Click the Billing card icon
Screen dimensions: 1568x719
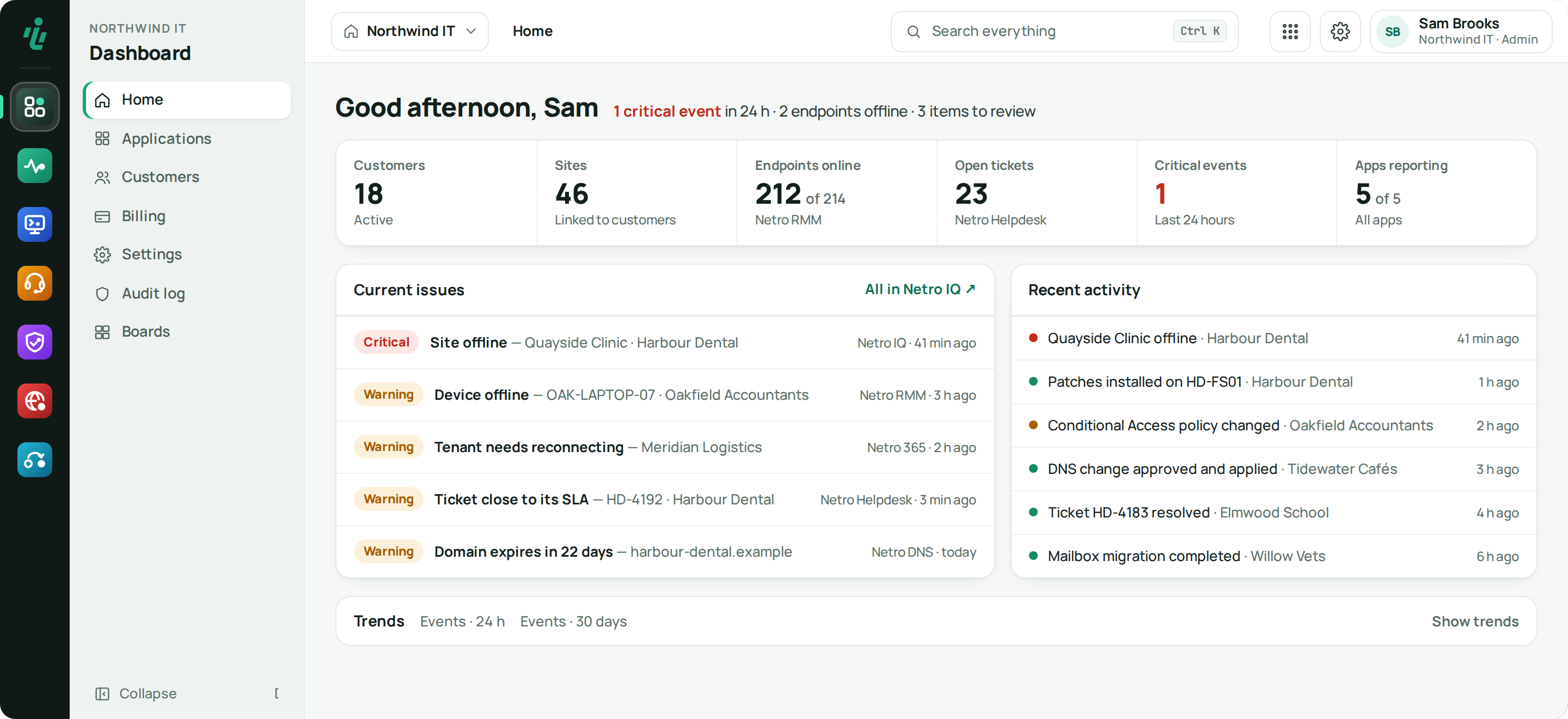click(102, 217)
